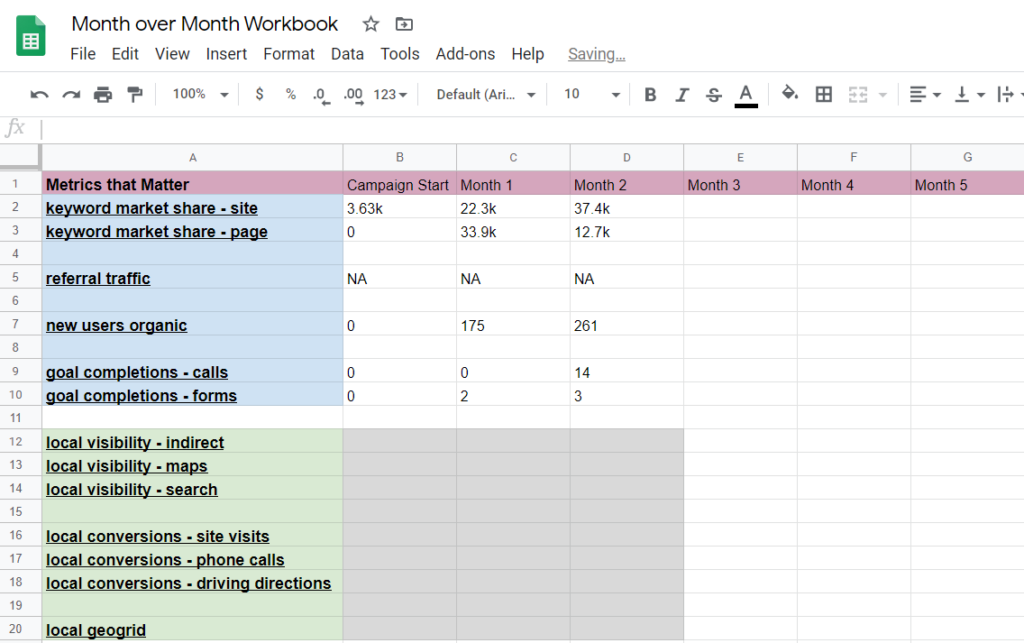
Task: Format selection as currency with dollar button
Action: click(260, 94)
